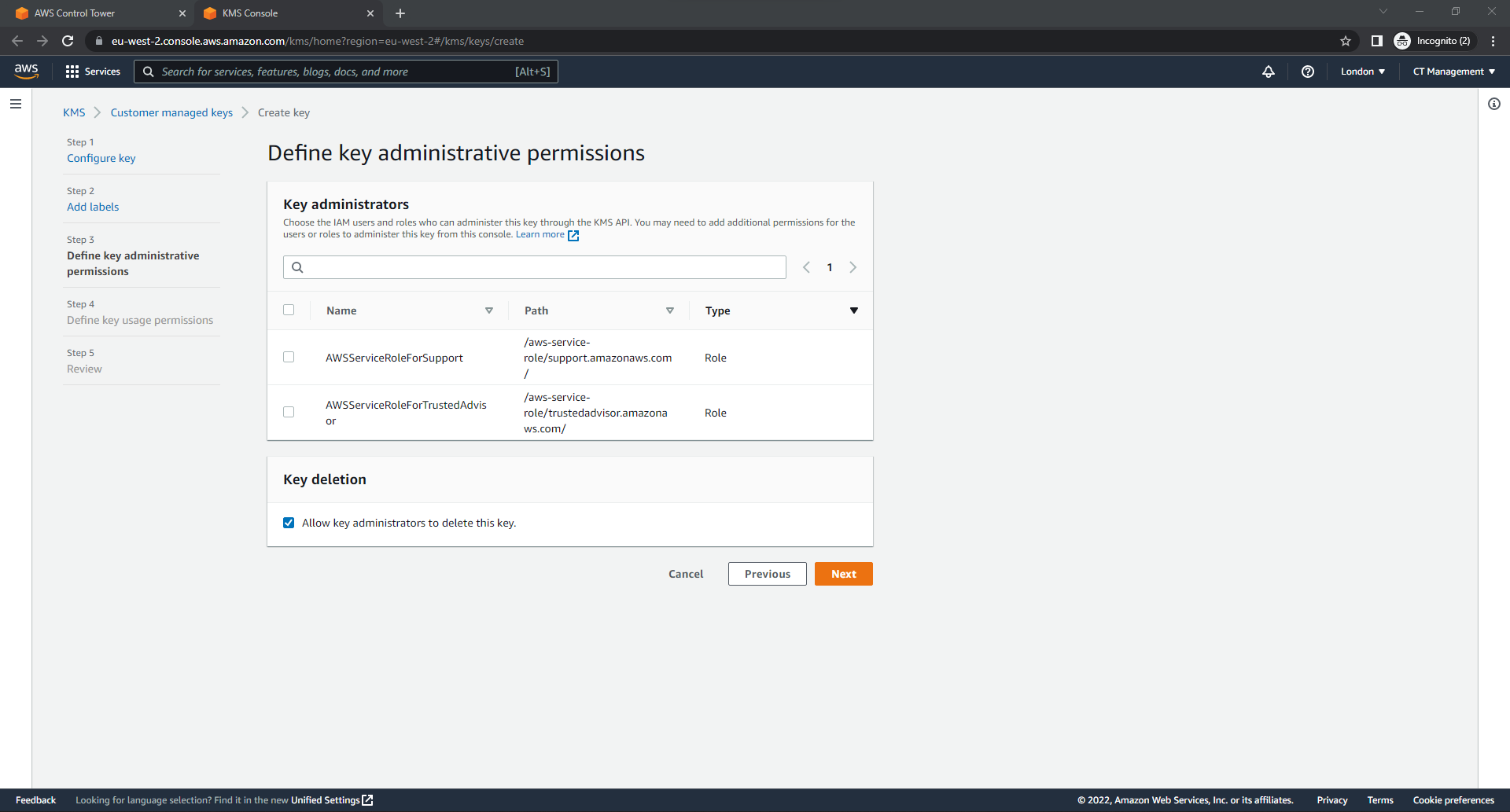The width and height of the screenshot is (1510, 812).
Task: Click the AWSServiceRoleForSupport name text
Action: (395, 358)
